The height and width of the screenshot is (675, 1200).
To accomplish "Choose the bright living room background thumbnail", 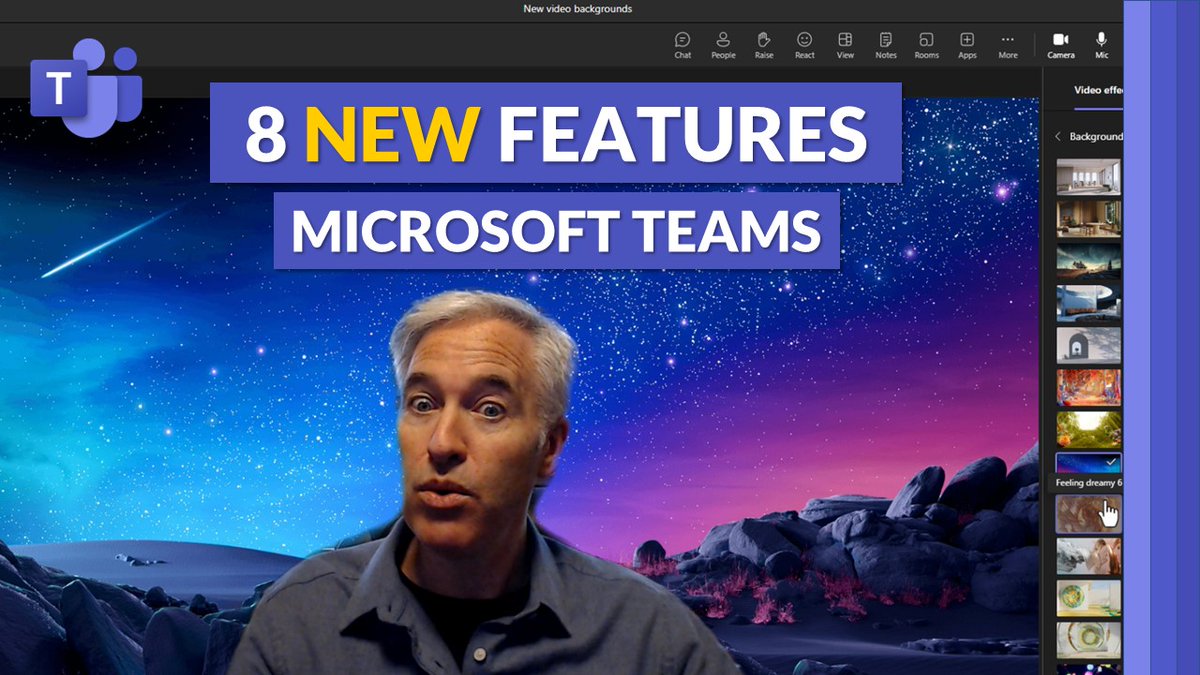I will pyautogui.click(x=1089, y=176).
